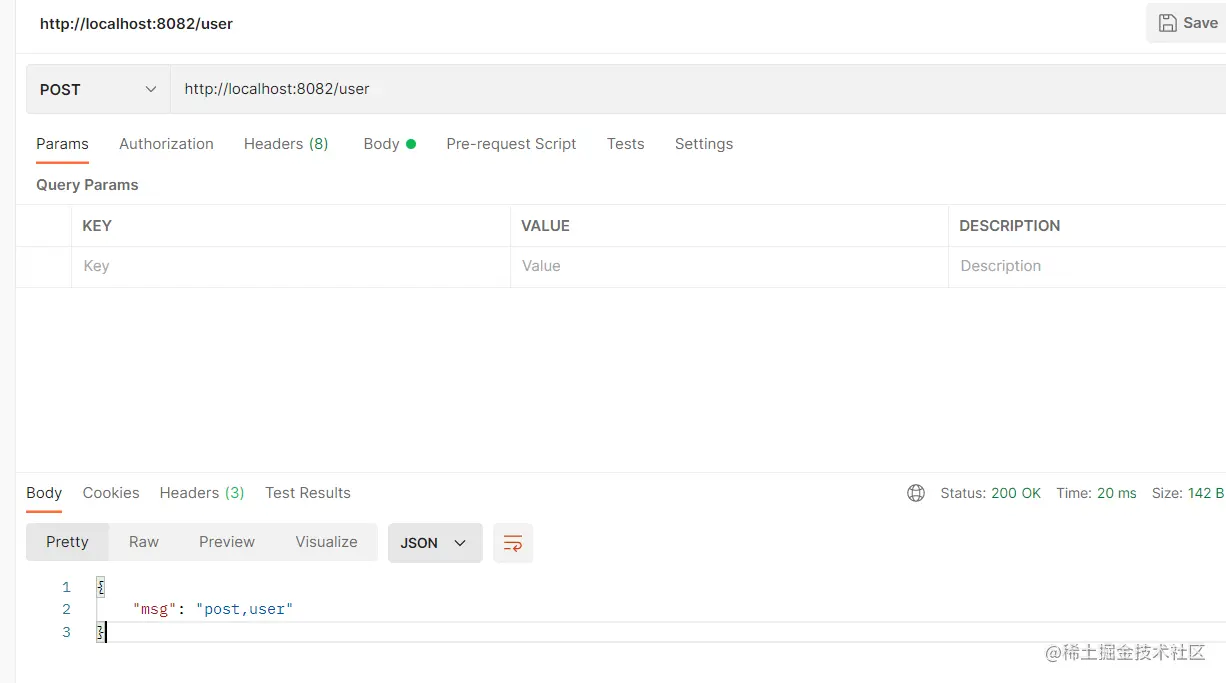
Task: Open the Test Results tab
Action: tap(308, 493)
